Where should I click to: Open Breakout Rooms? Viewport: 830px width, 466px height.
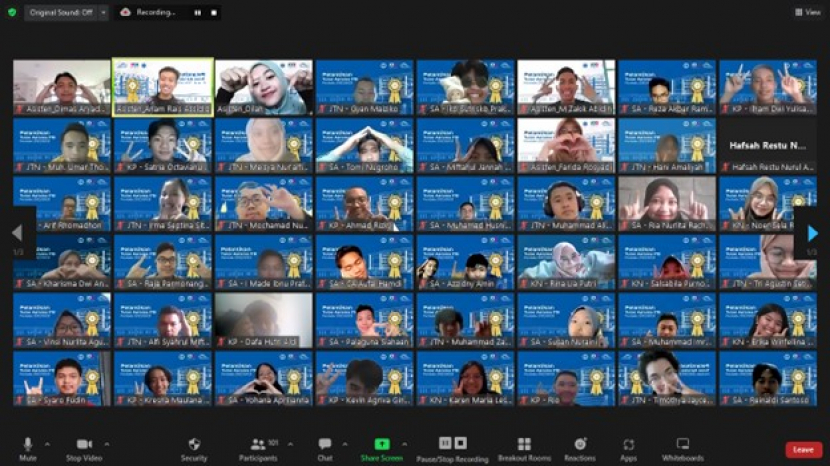524,444
